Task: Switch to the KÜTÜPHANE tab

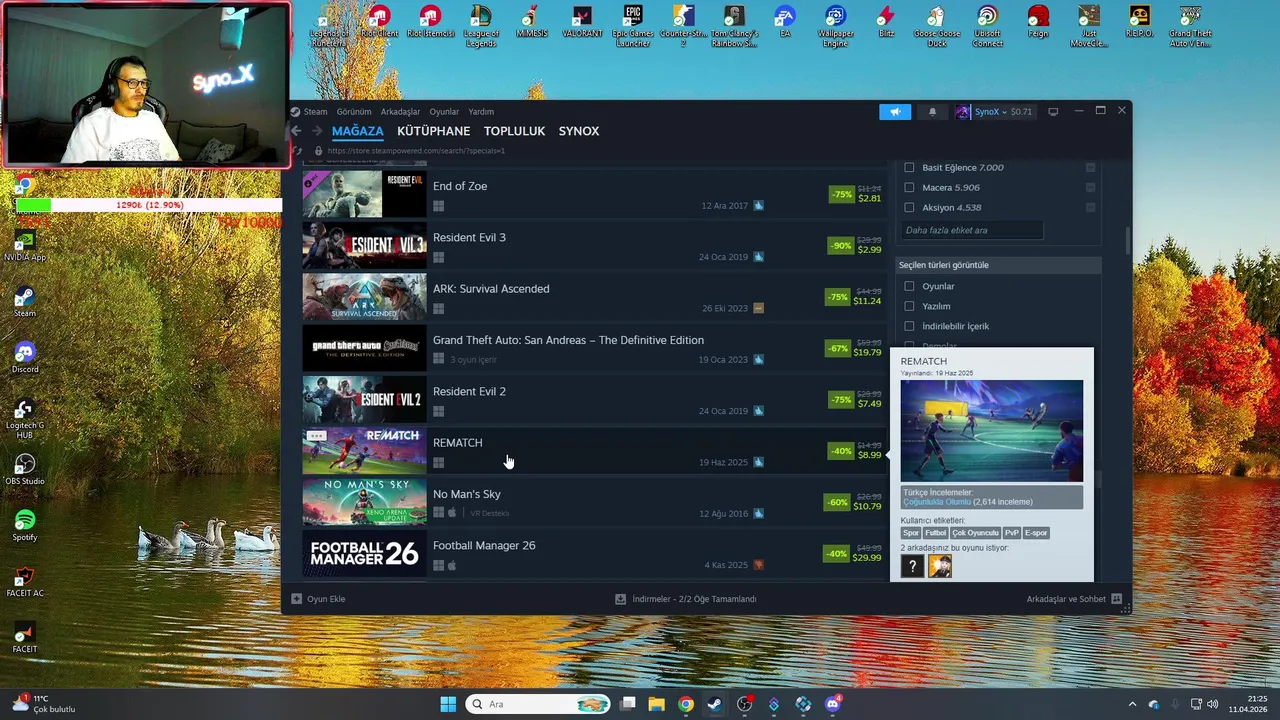Action: click(x=433, y=131)
